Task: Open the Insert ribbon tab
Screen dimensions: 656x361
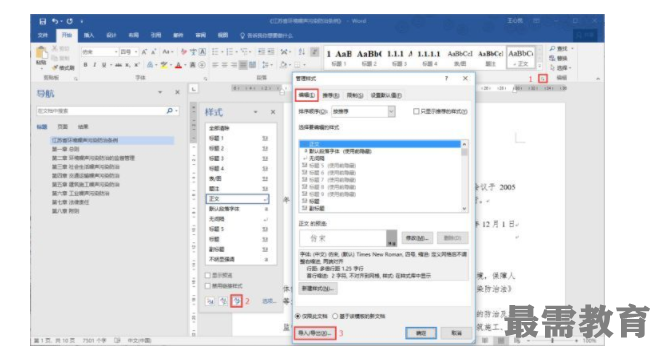Action: coord(89,35)
